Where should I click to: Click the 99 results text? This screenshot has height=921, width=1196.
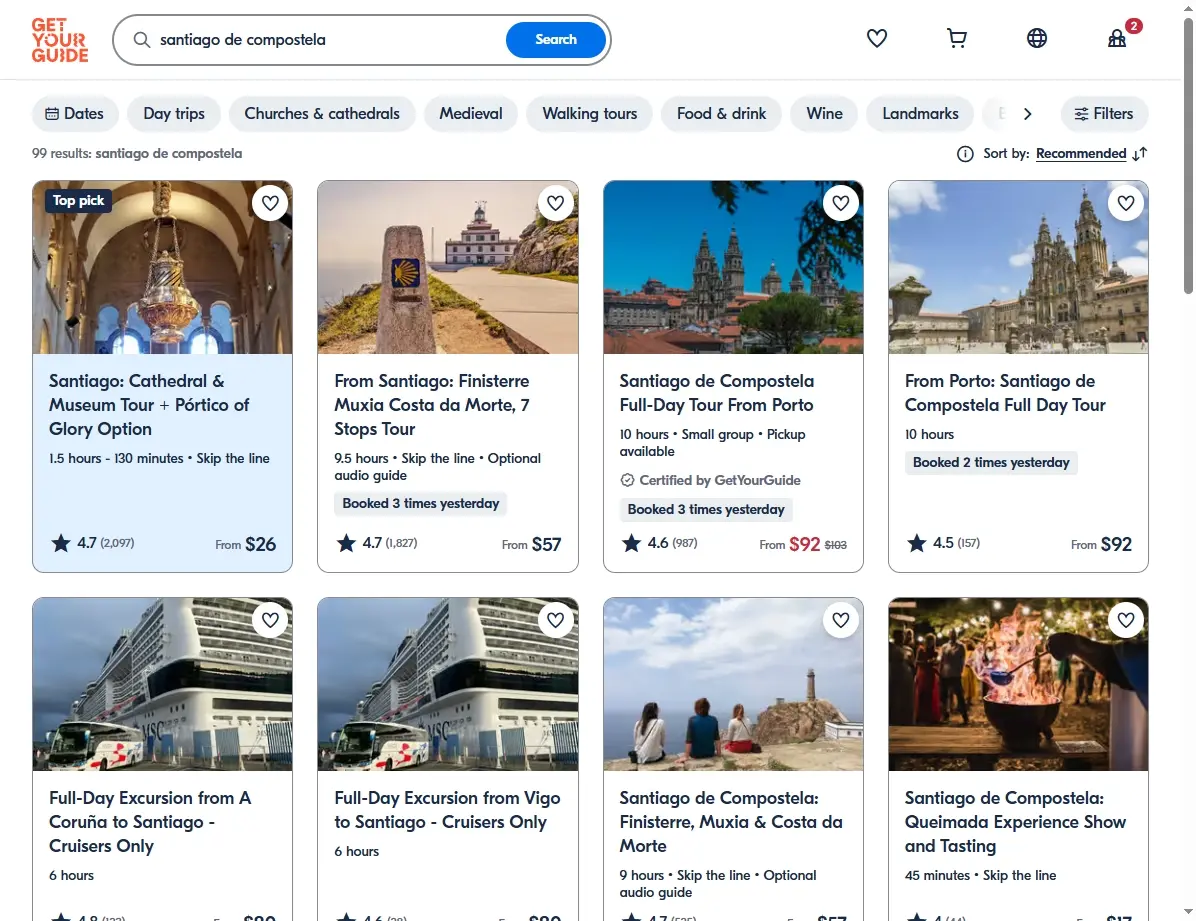[x=137, y=154]
